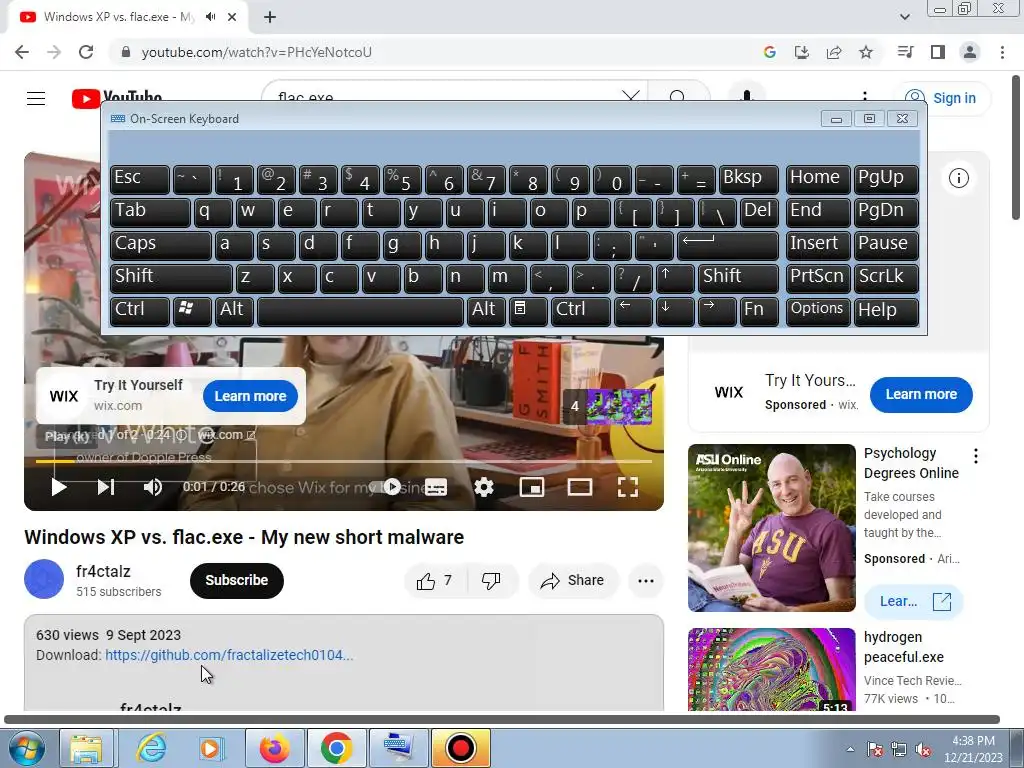The width and height of the screenshot is (1024, 768).
Task: Click the Esc key on On-Screen Keyboard
Action: [140, 178]
